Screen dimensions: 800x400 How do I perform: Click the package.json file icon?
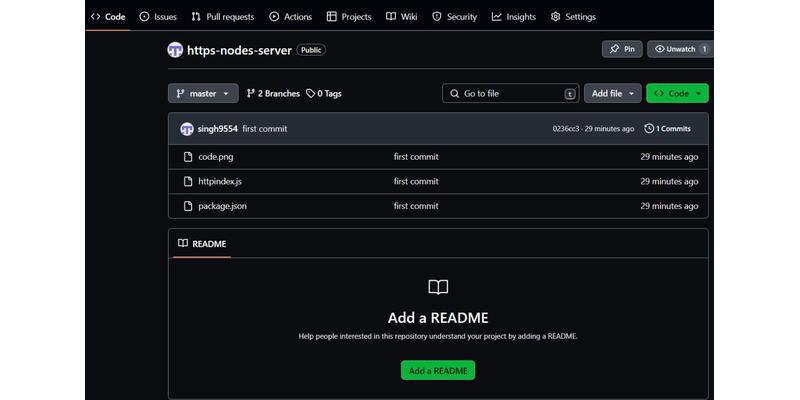click(187, 206)
